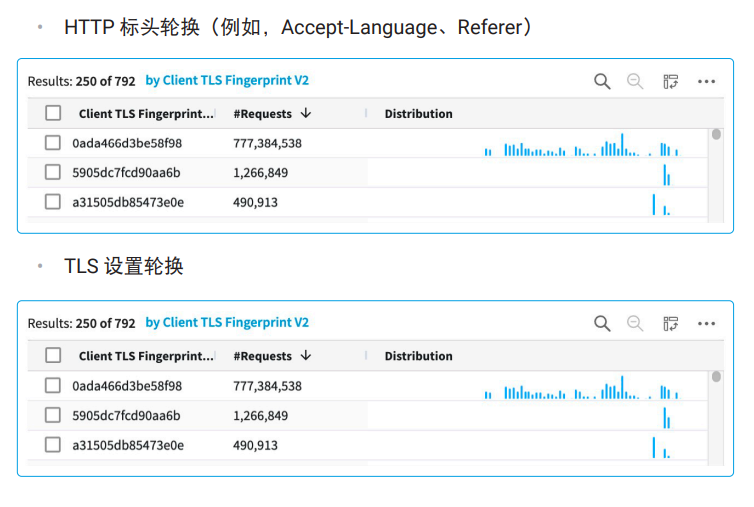Click the #Requests sort arrow in the bottom table
Image resolution: width=754 pixels, height=507 pixels.
306,355
